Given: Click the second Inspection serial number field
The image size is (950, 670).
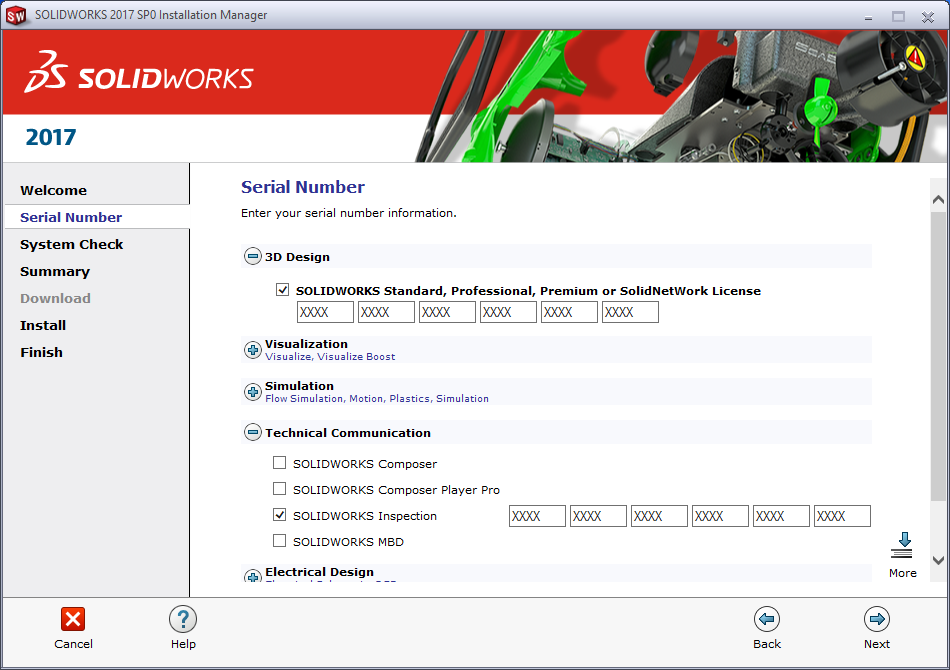Looking at the screenshot, I should [599, 516].
